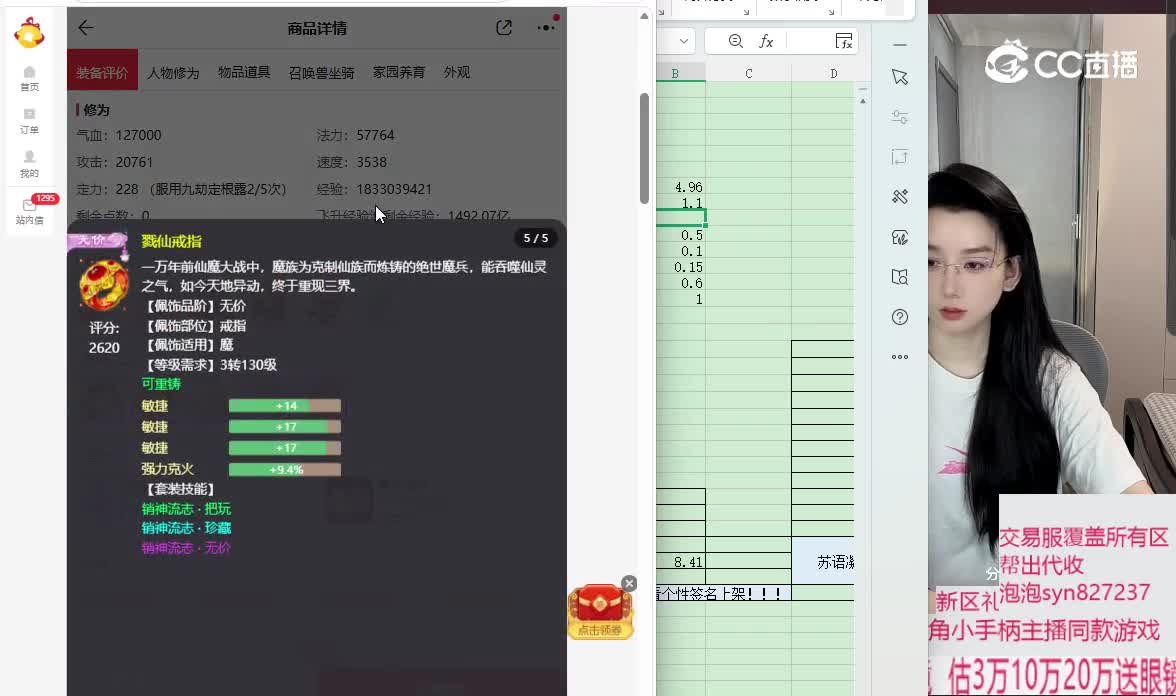Open more options ellipsis in side panel
Image resolution: width=1176 pixels, height=696 pixels.
pyautogui.click(x=900, y=357)
